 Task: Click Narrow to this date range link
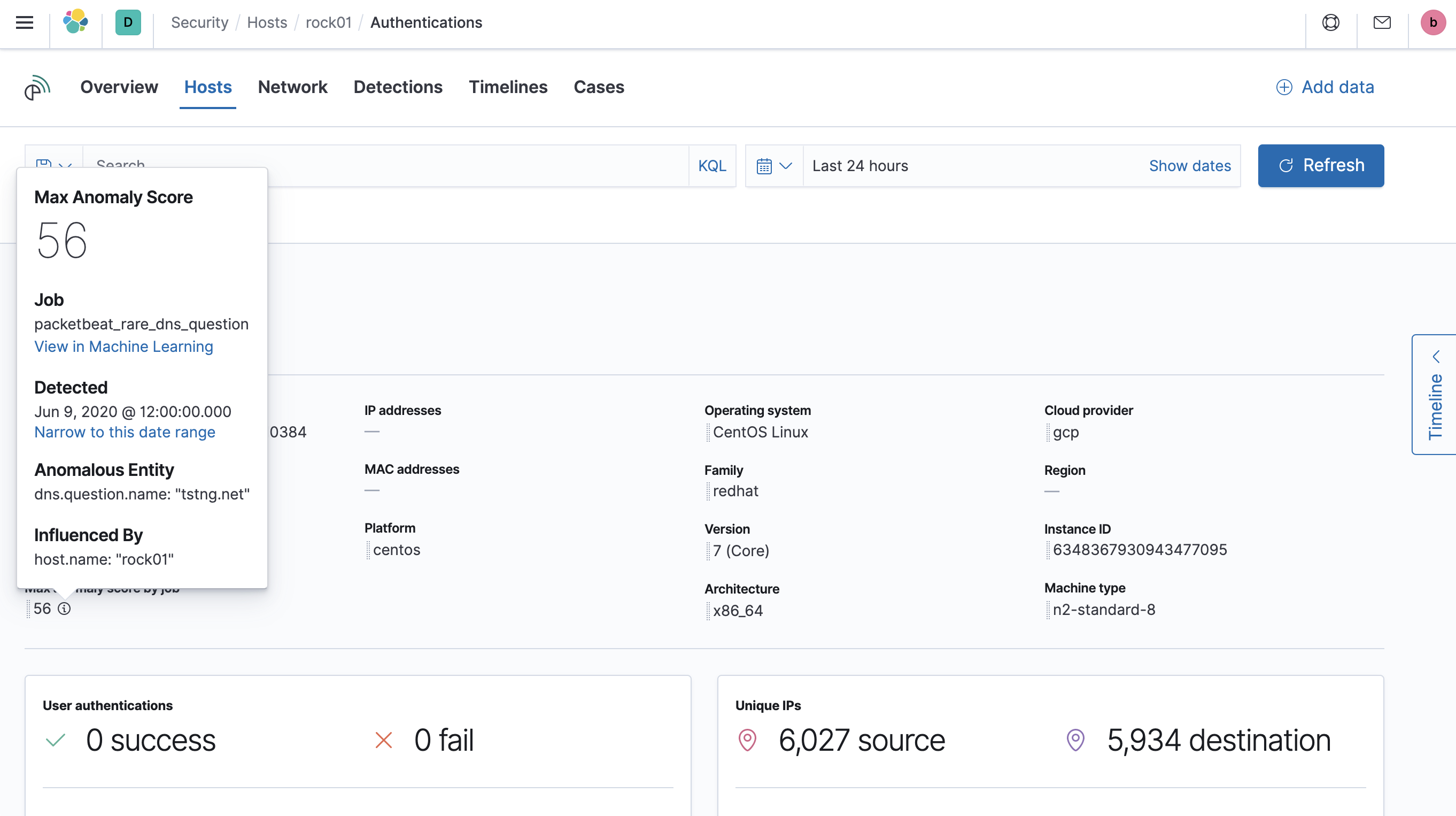click(124, 432)
